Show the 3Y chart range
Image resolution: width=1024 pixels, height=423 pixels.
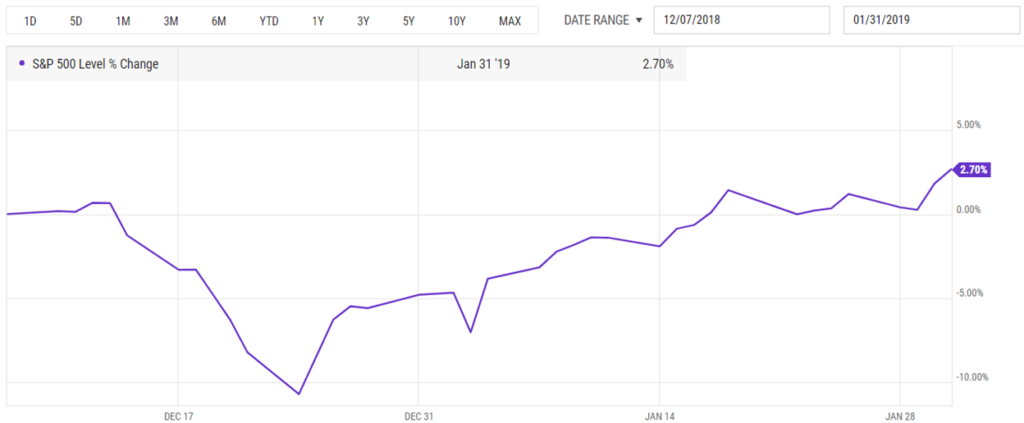(x=363, y=21)
